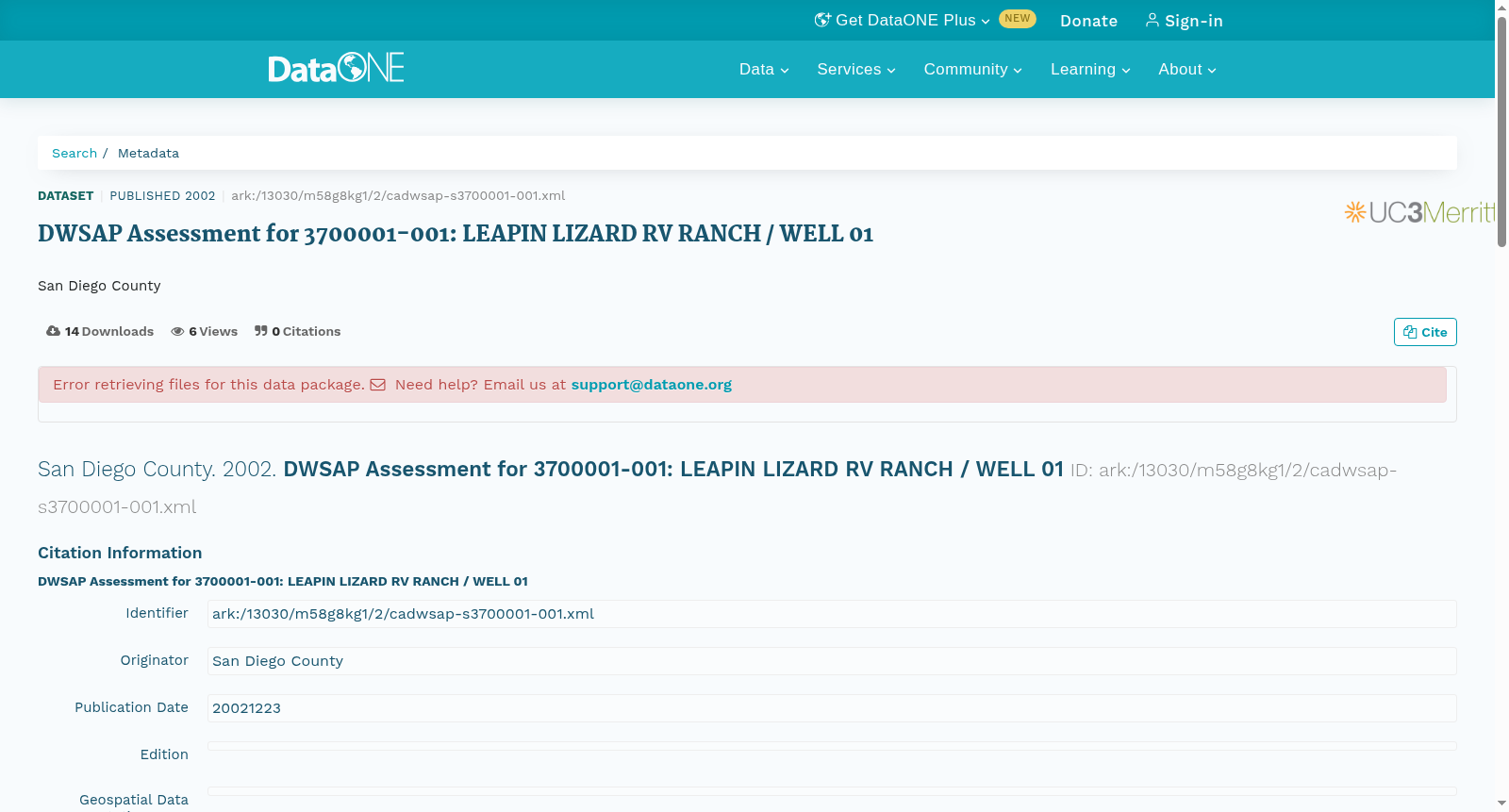This screenshot has height=812, width=1509.
Task: Email support@dataone.org link
Action: pos(651,385)
